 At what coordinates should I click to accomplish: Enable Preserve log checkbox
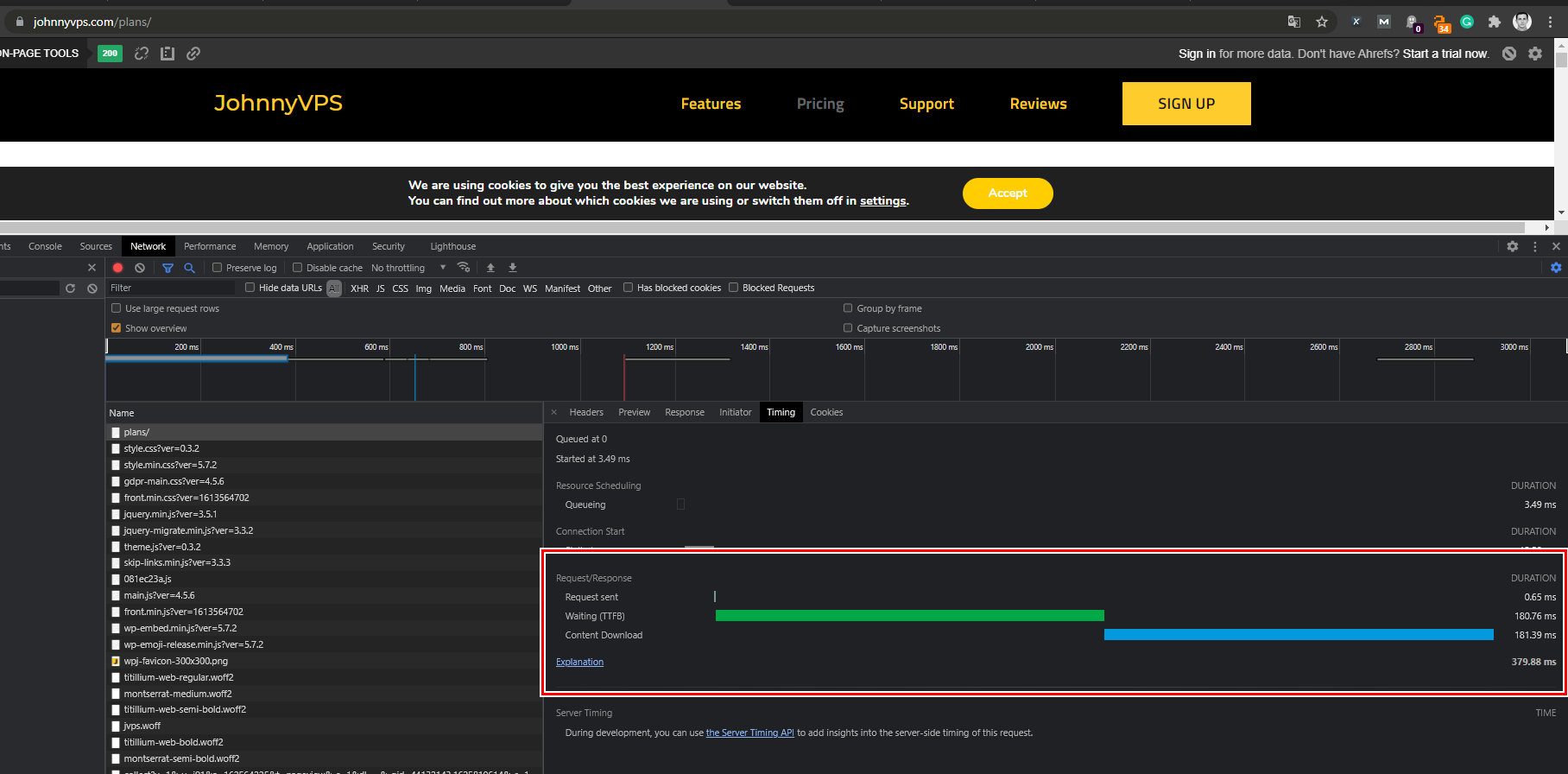coord(218,268)
